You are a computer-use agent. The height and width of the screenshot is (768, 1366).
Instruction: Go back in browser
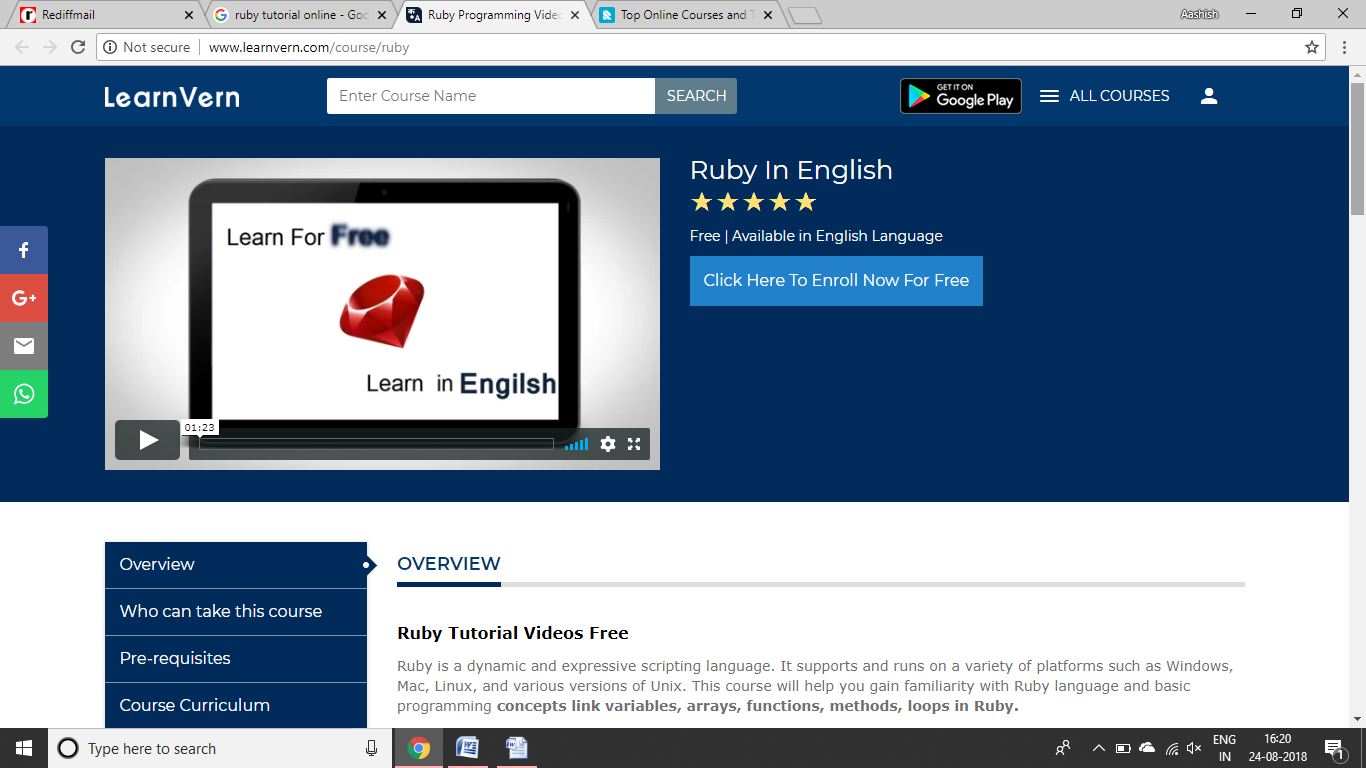tap(22, 47)
